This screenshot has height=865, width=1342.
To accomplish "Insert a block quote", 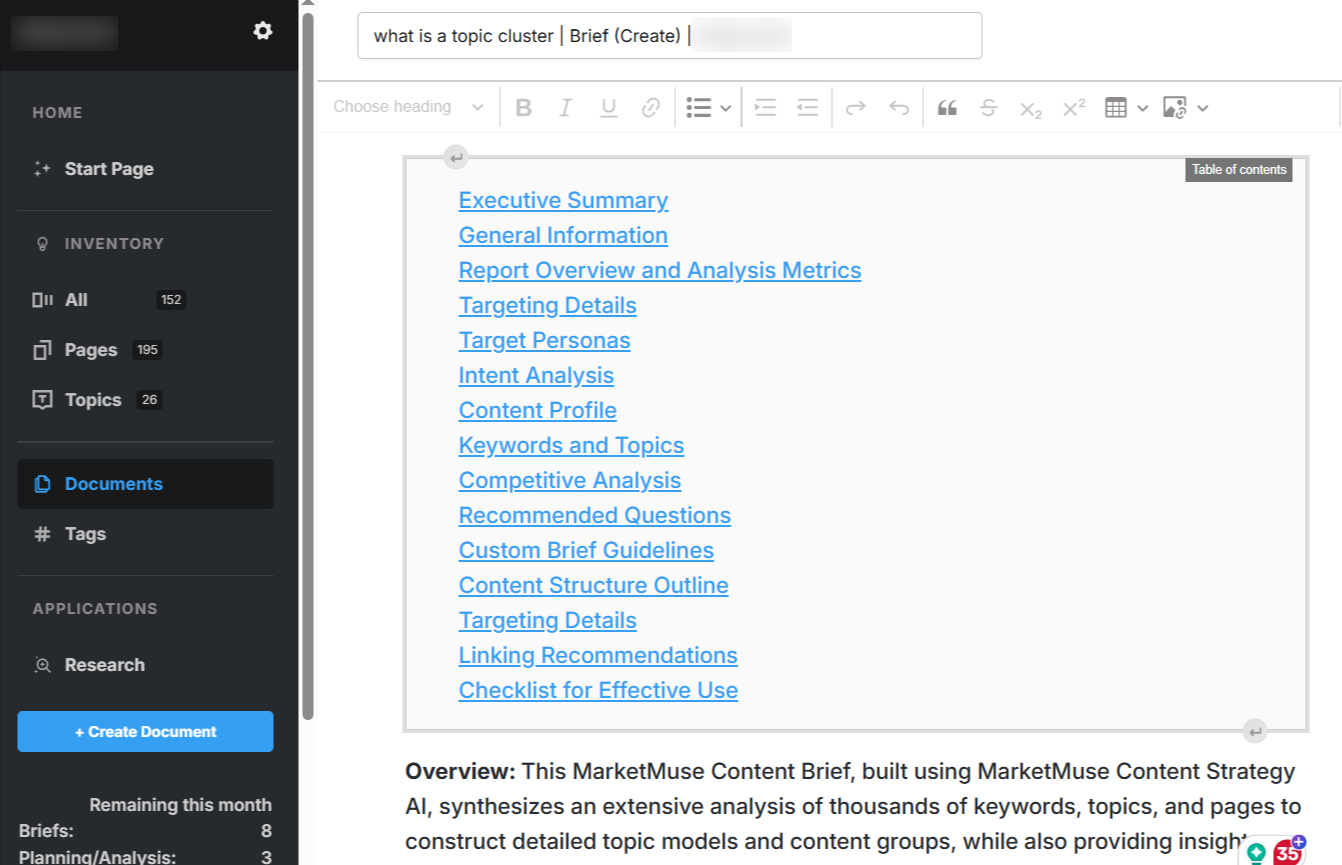I will [x=947, y=108].
